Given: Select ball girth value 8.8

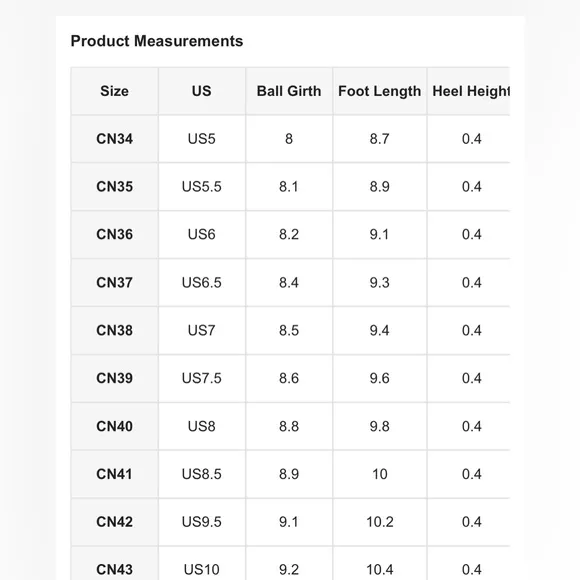Looking at the screenshot, I should coord(289,426).
